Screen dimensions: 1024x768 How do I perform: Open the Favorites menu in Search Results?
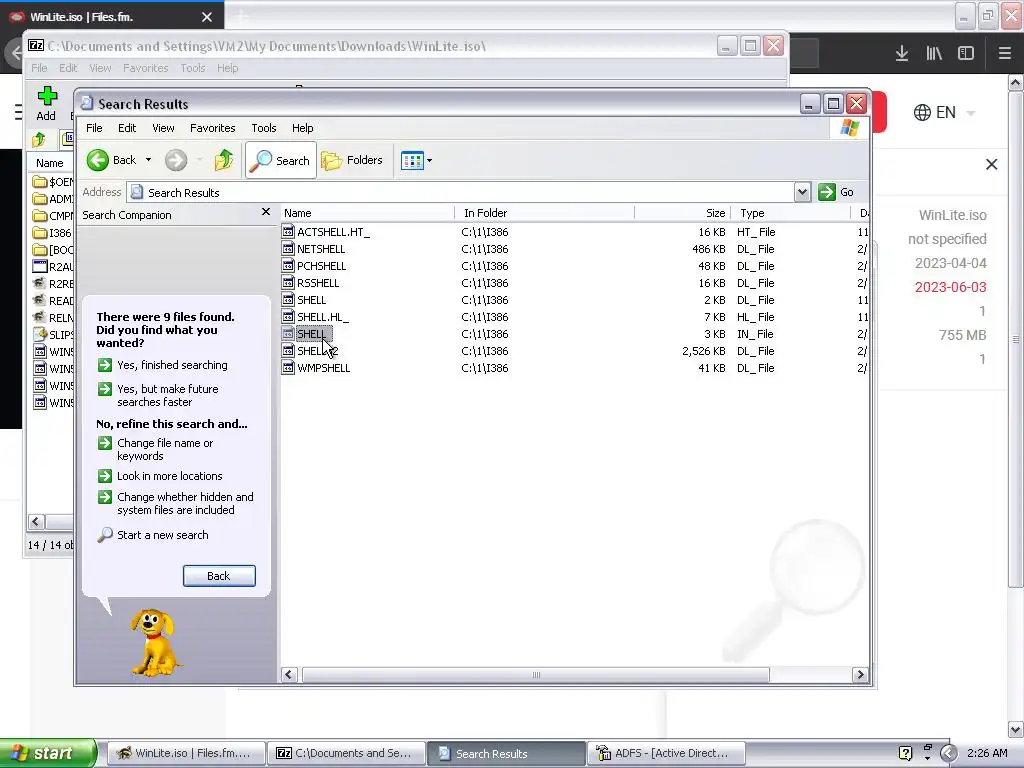point(212,128)
